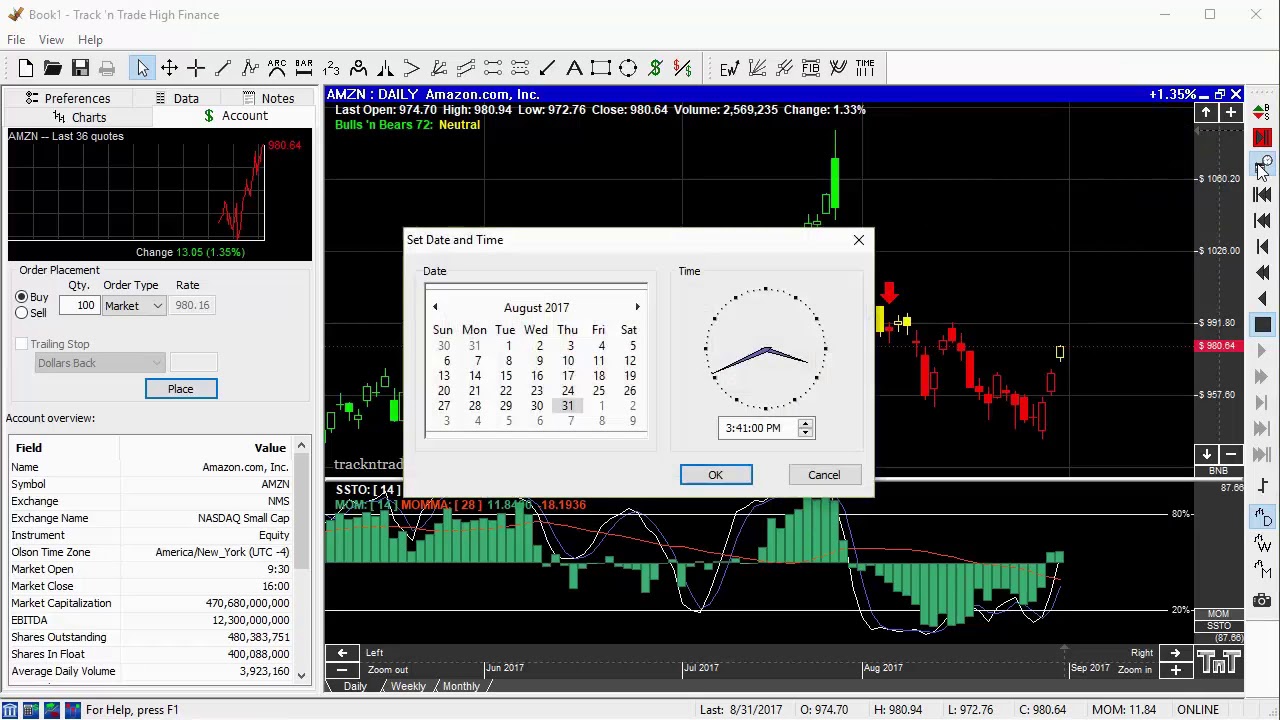Select the green dollar sign tool
Screen dimensions: 1280x720
pos(655,68)
